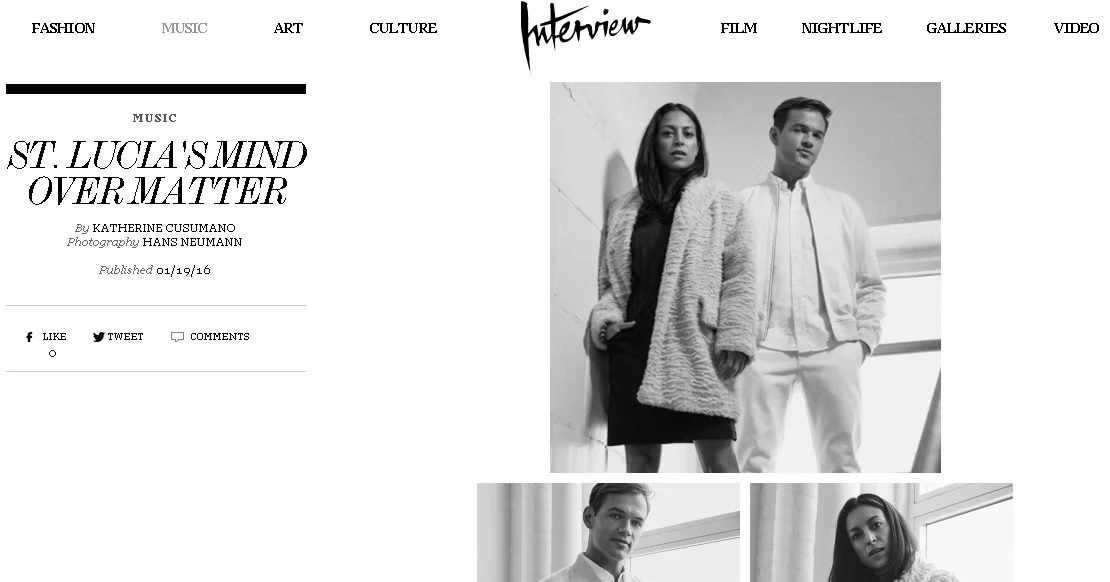Go to the Nightlife section
The height and width of the screenshot is (582, 1110).
(x=841, y=28)
